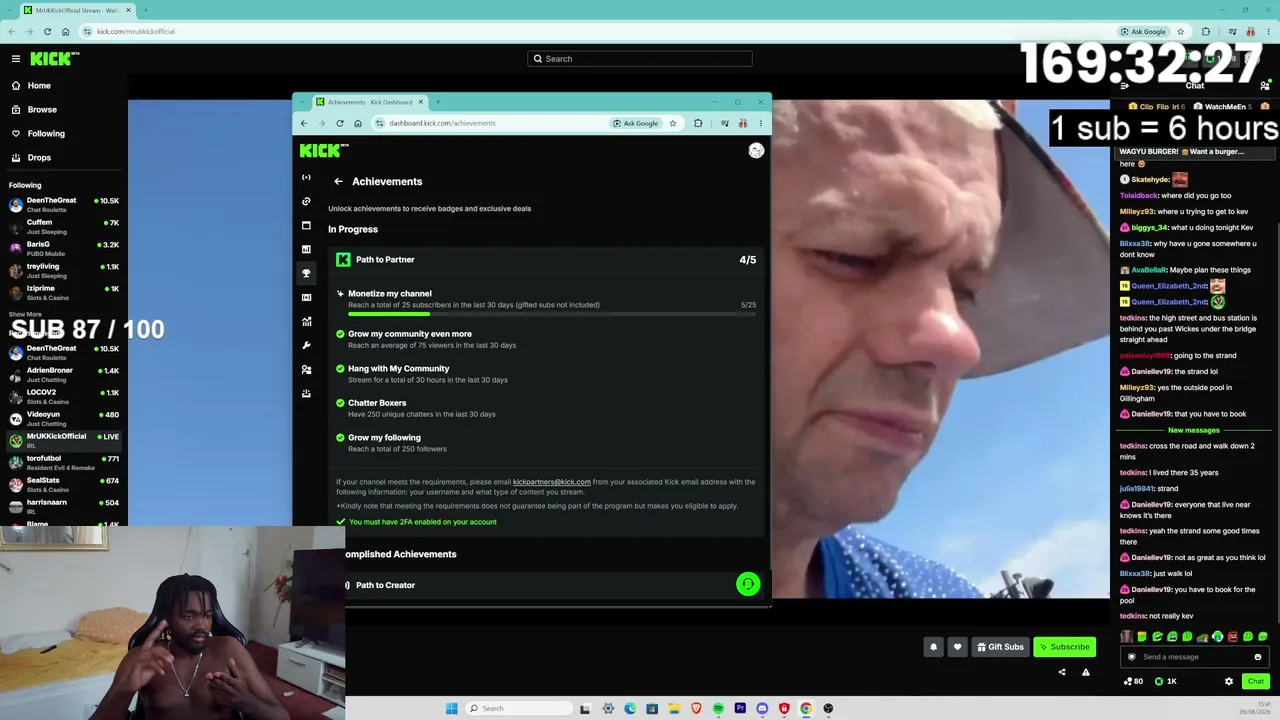Screen dimensions: 1280x720
Task: Focus the Kick Search field
Action: [x=640, y=59]
